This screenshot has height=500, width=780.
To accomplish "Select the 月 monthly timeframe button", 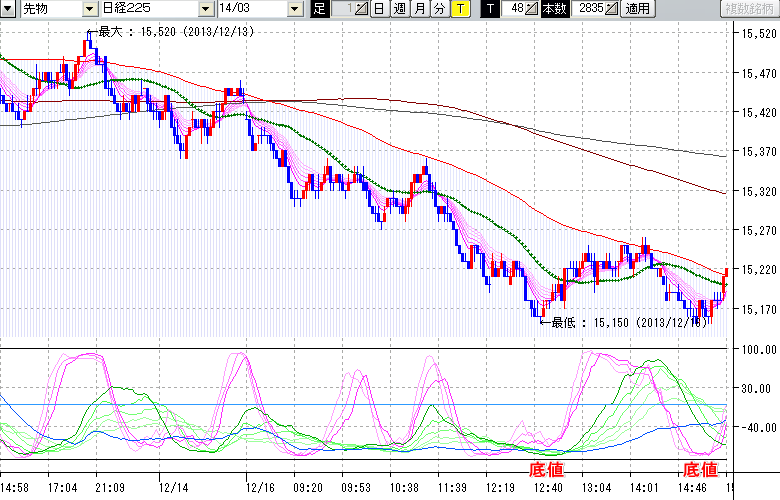I will click(419, 9).
